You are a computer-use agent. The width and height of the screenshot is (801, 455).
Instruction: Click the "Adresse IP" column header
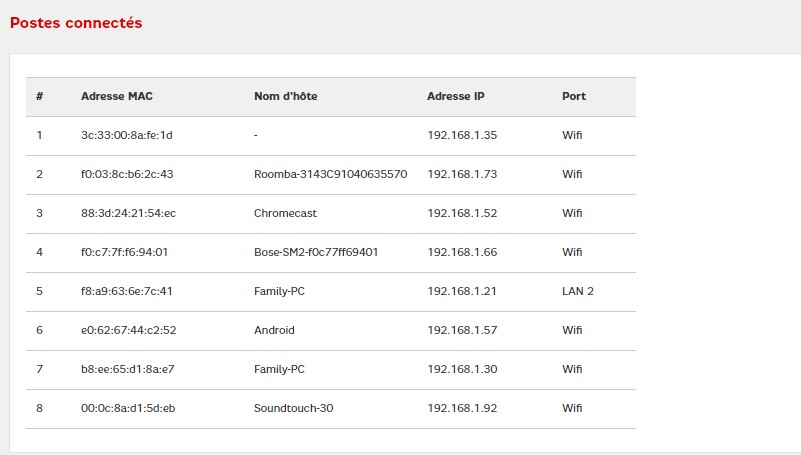coord(455,97)
